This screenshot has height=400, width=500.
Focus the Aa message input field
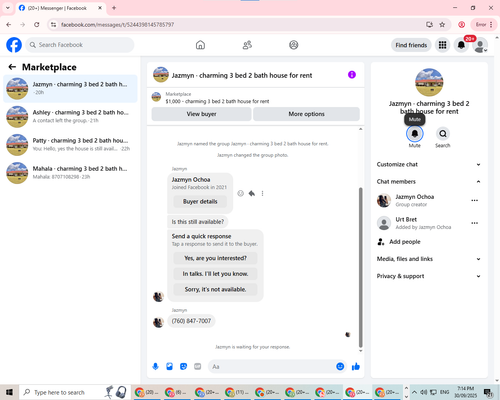click(x=272, y=367)
